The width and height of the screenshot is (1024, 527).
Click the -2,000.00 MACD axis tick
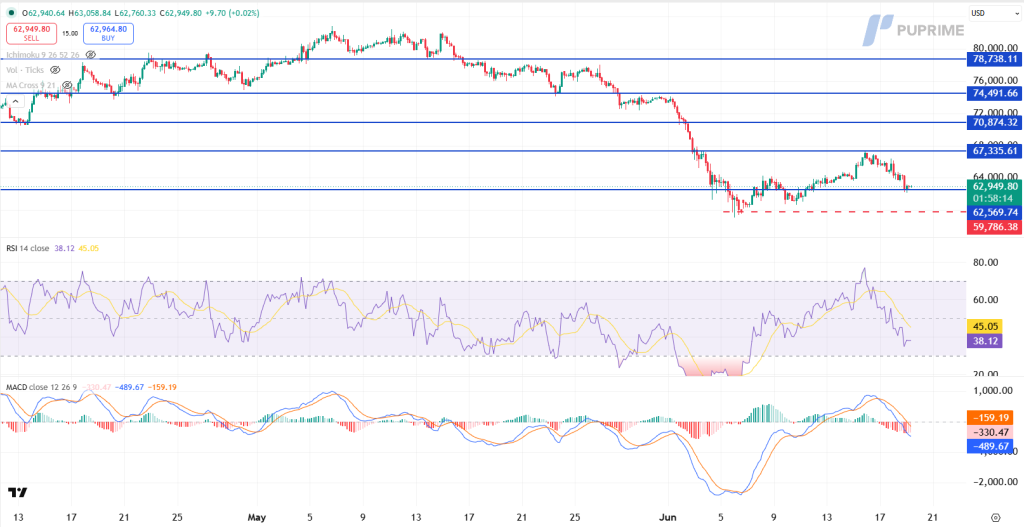coord(993,481)
